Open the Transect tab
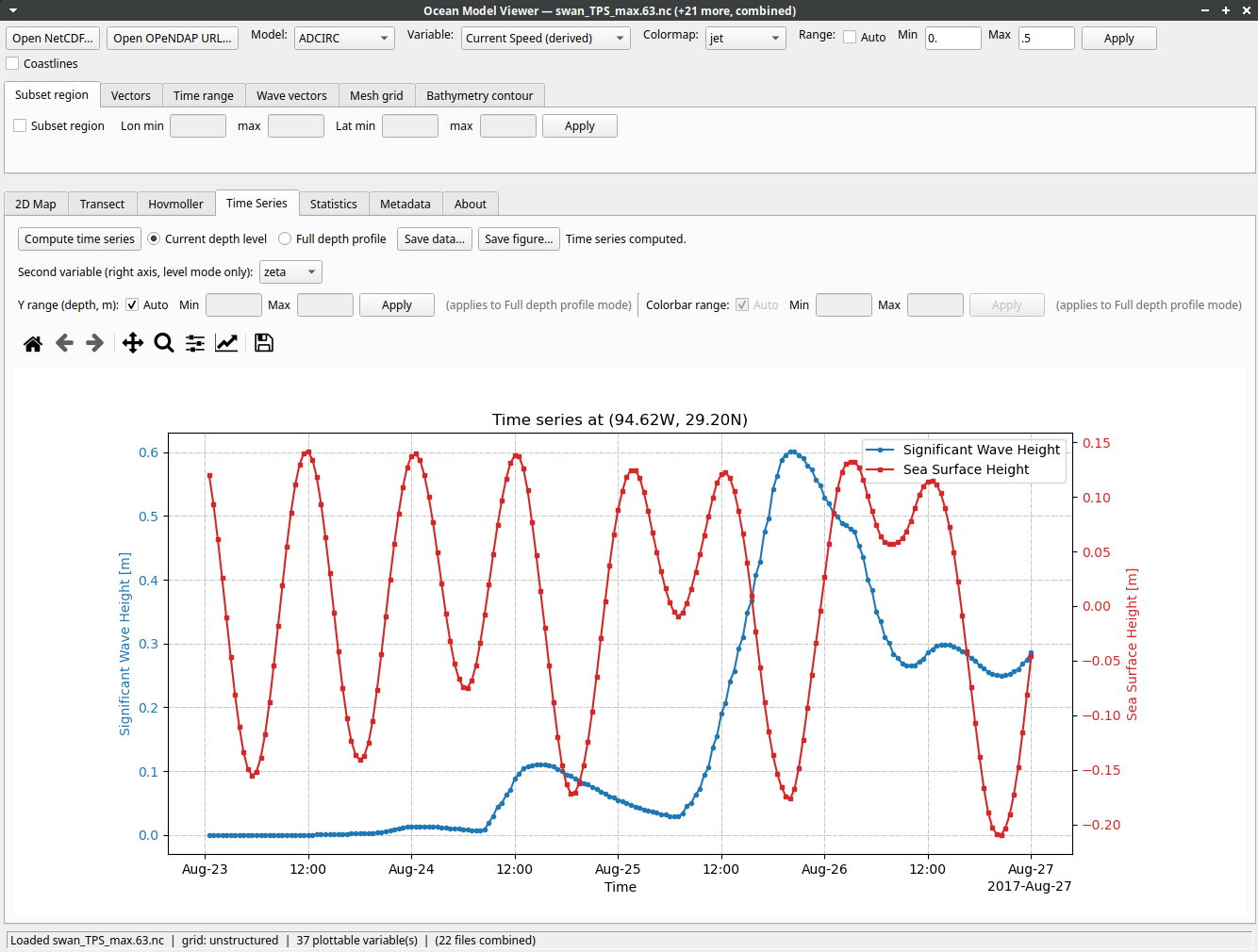This screenshot has width=1258, height=952. [102, 204]
